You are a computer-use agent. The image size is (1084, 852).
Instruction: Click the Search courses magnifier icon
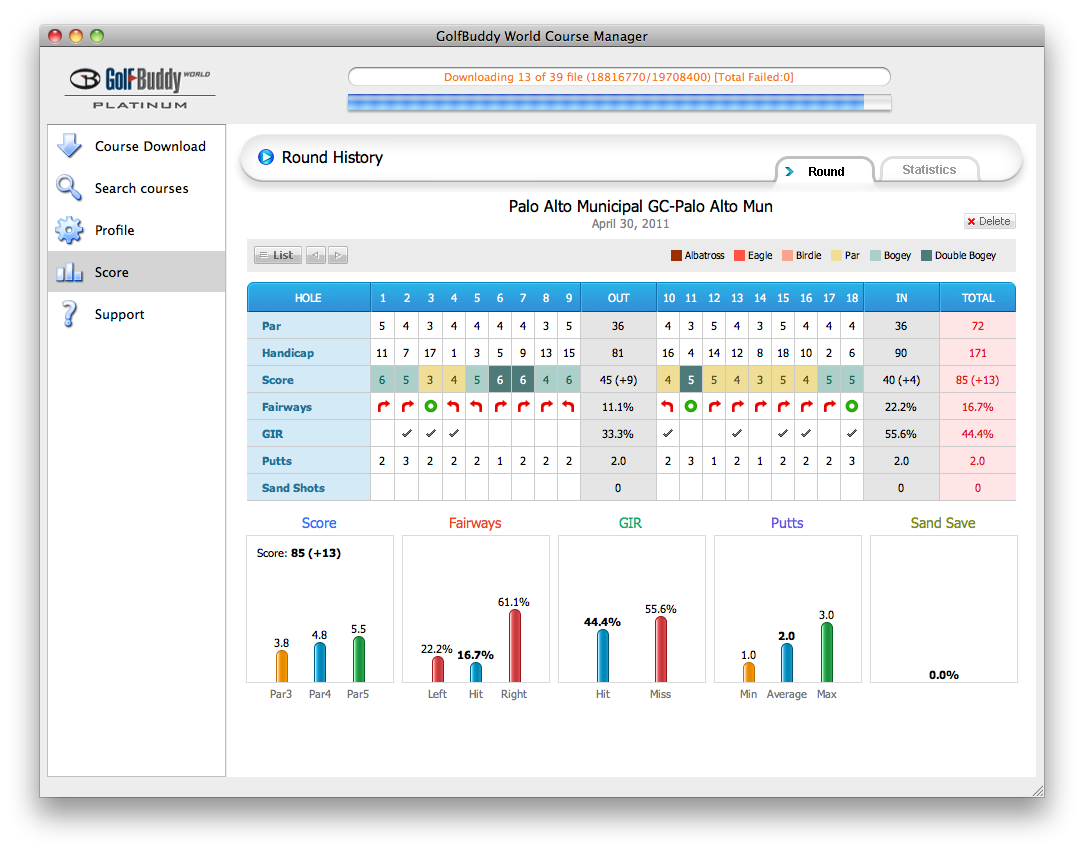point(69,188)
